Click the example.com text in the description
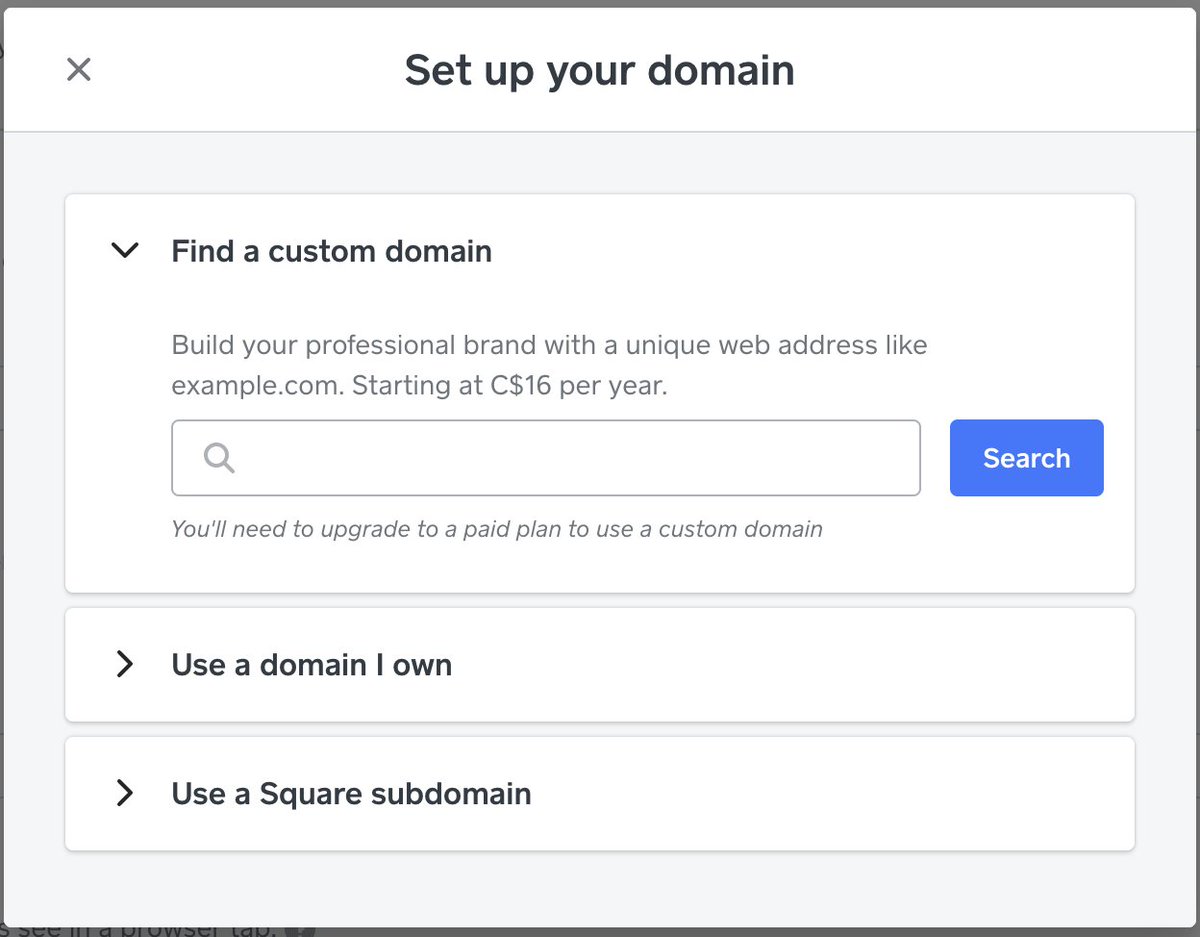This screenshot has width=1200, height=937. tap(256, 386)
